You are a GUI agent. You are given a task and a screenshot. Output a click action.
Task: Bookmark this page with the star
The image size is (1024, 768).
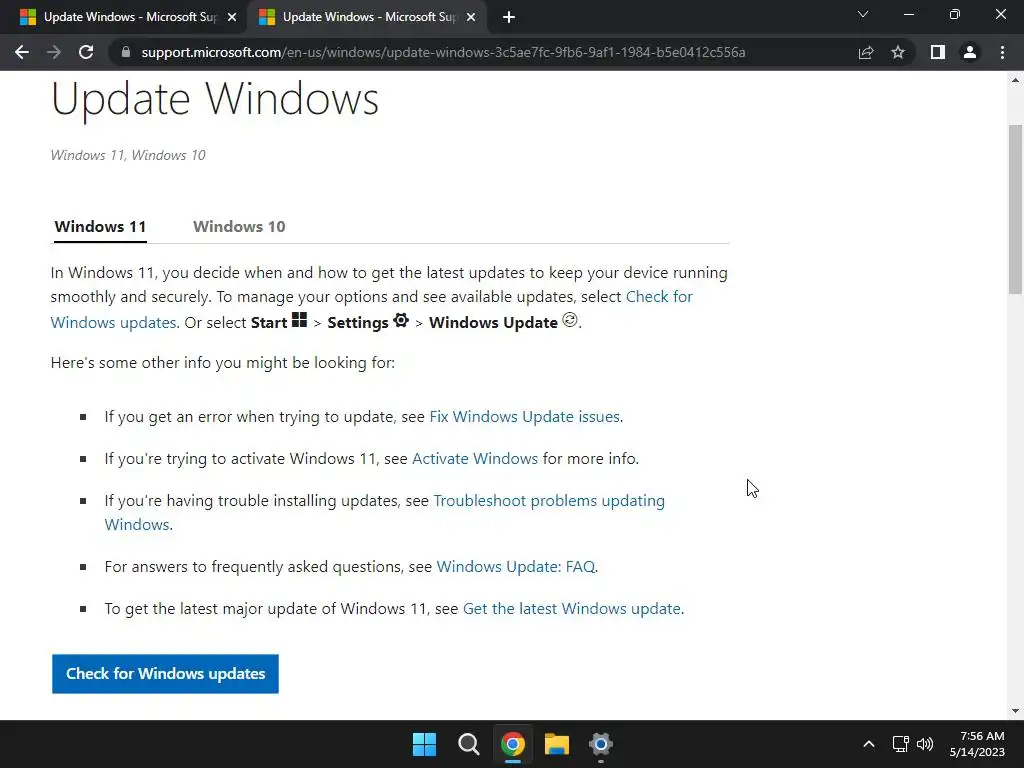coord(898,52)
